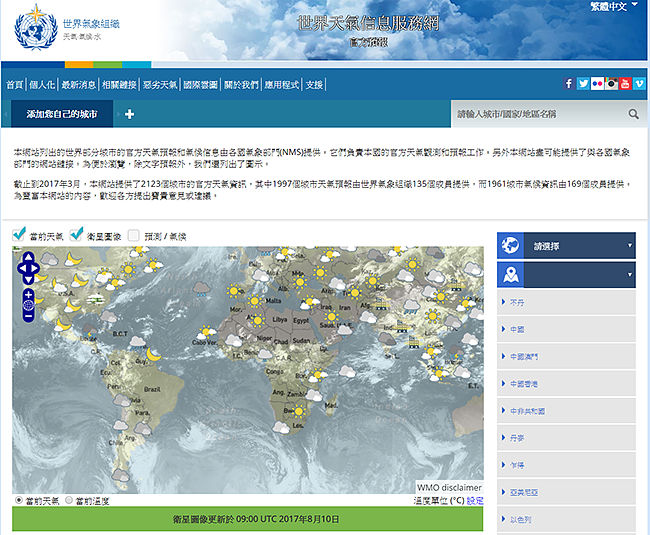Open the YouTube social icon

pos(625,84)
